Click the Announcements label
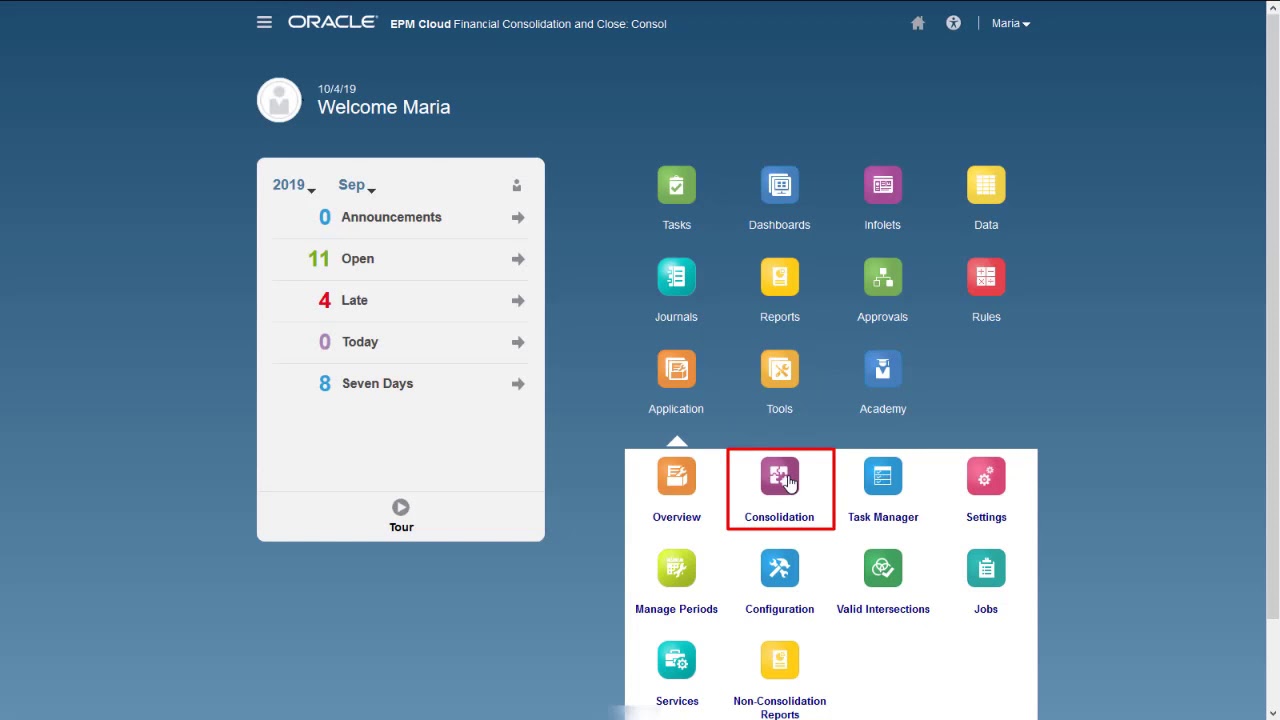The height and width of the screenshot is (720, 1280). pyautogui.click(x=391, y=217)
